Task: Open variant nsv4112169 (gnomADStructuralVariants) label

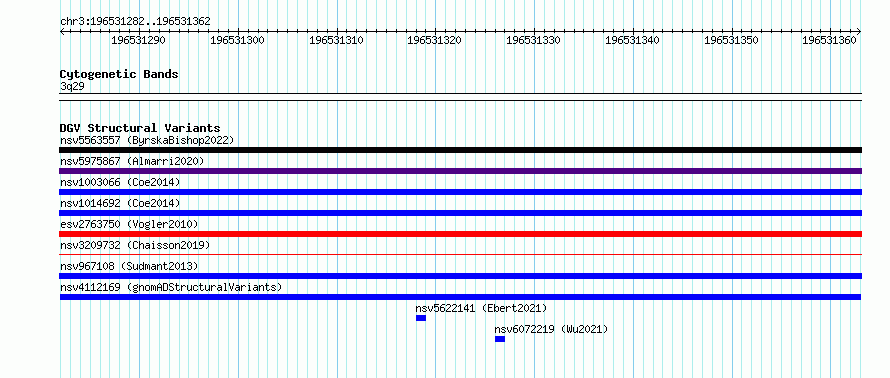Action: pos(171,287)
